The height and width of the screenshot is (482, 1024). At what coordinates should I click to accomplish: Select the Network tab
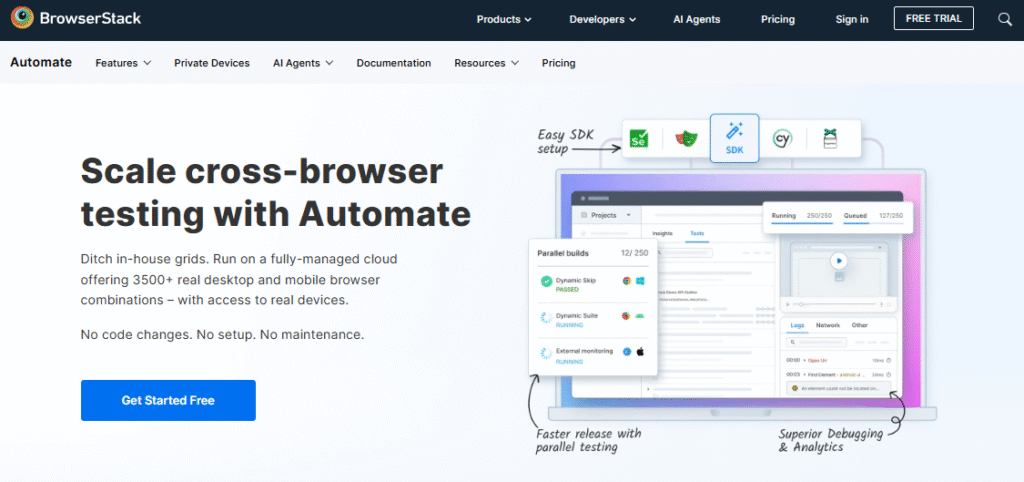[x=827, y=325]
